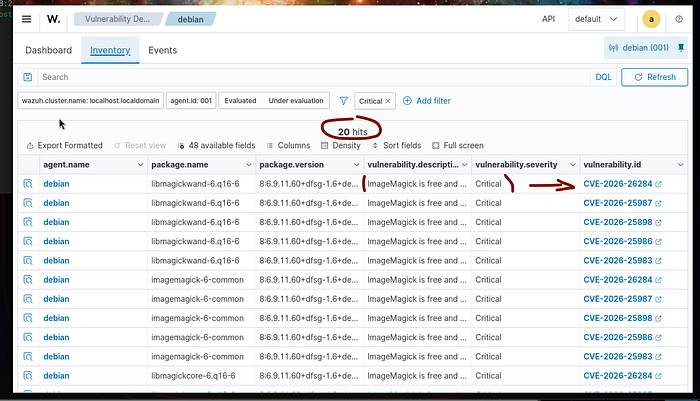Remove the Critical filter with X

(x=388, y=101)
